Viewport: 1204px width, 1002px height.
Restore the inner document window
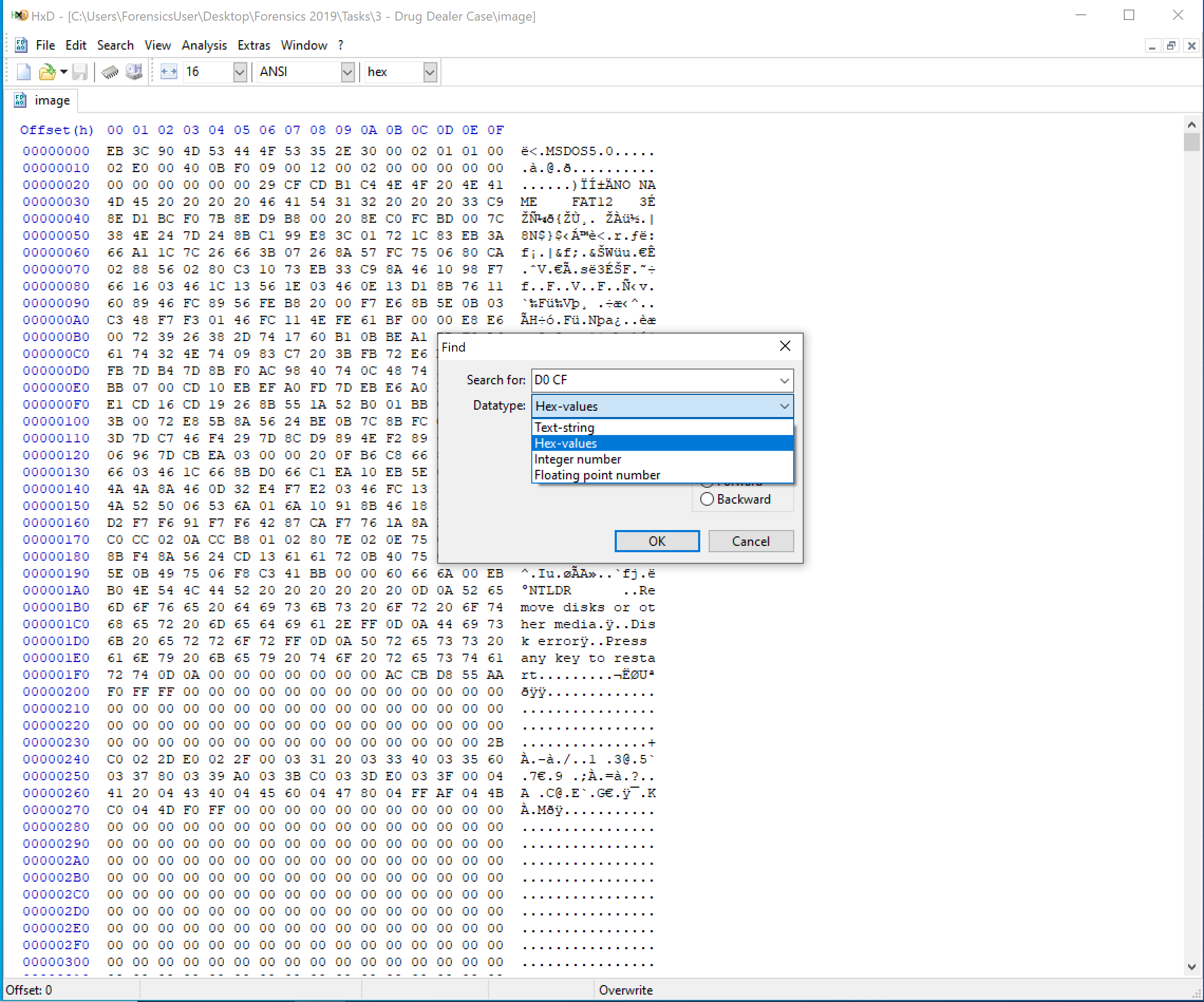click(1171, 46)
